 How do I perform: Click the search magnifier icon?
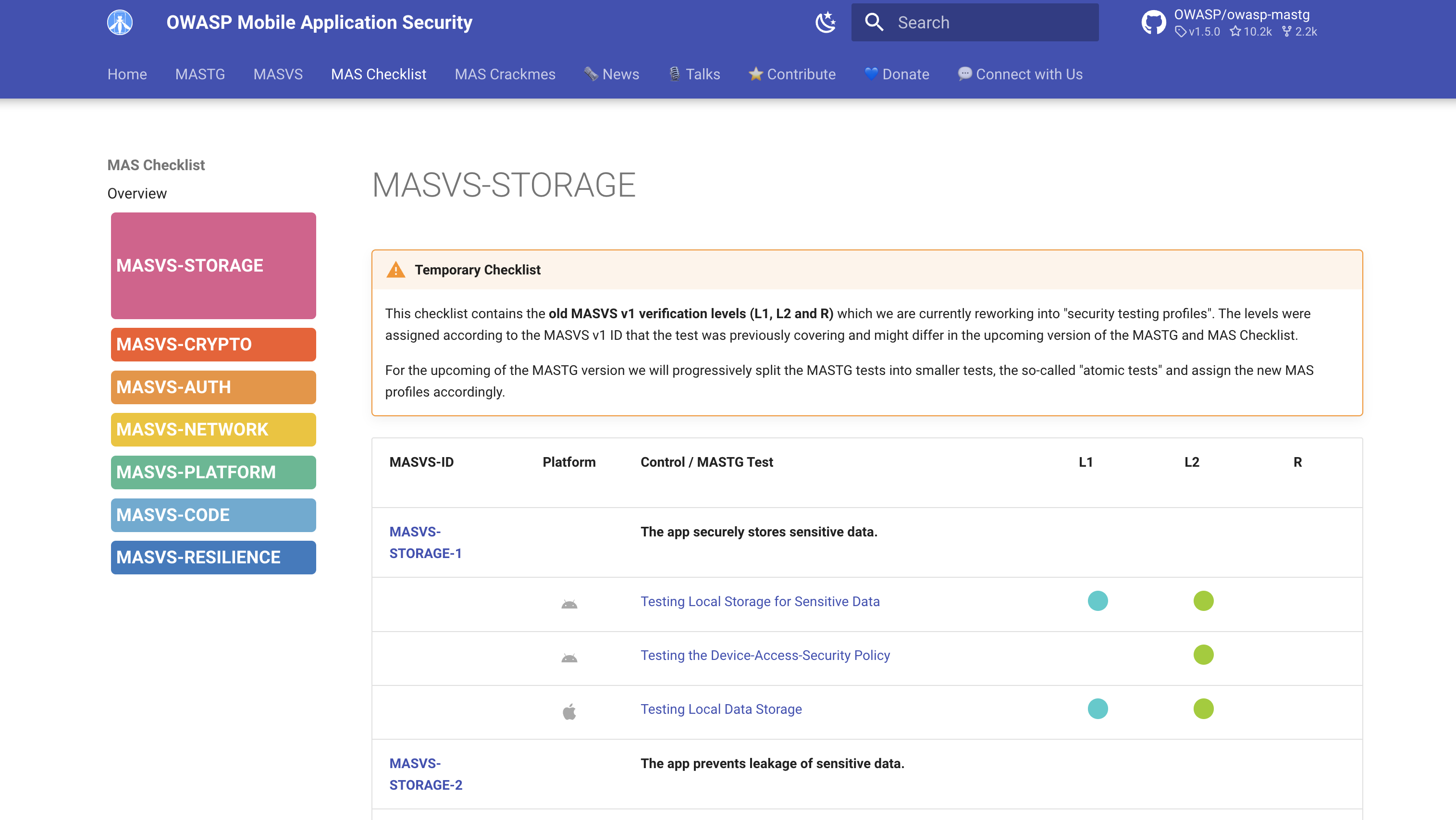pyautogui.click(x=874, y=23)
